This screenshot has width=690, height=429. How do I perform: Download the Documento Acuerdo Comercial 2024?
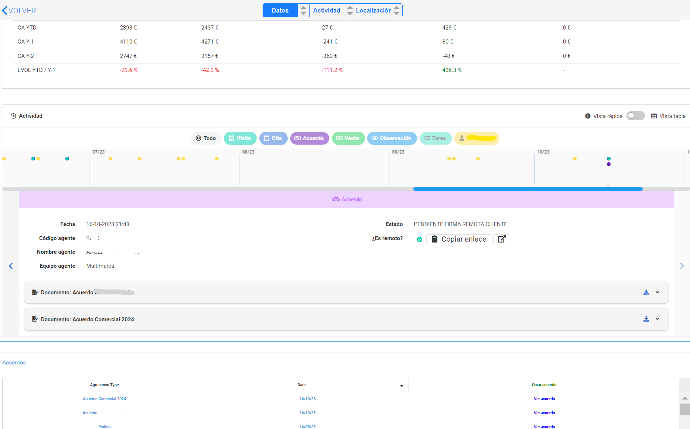(x=646, y=319)
